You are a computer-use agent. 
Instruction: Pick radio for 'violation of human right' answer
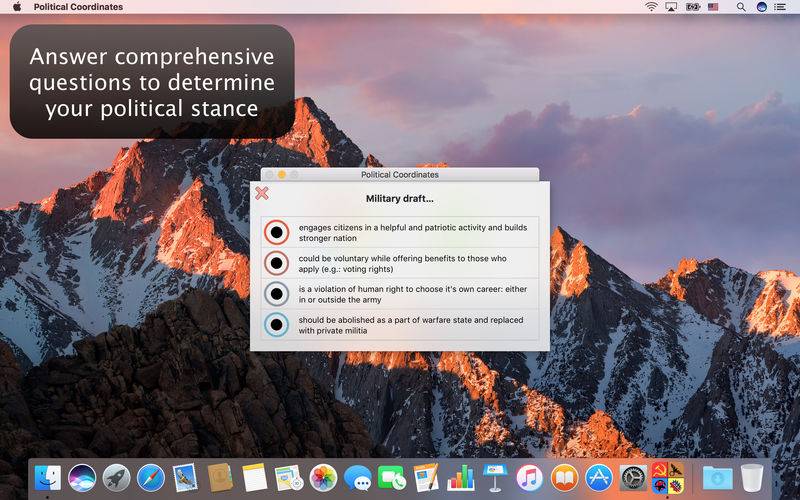(x=277, y=294)
